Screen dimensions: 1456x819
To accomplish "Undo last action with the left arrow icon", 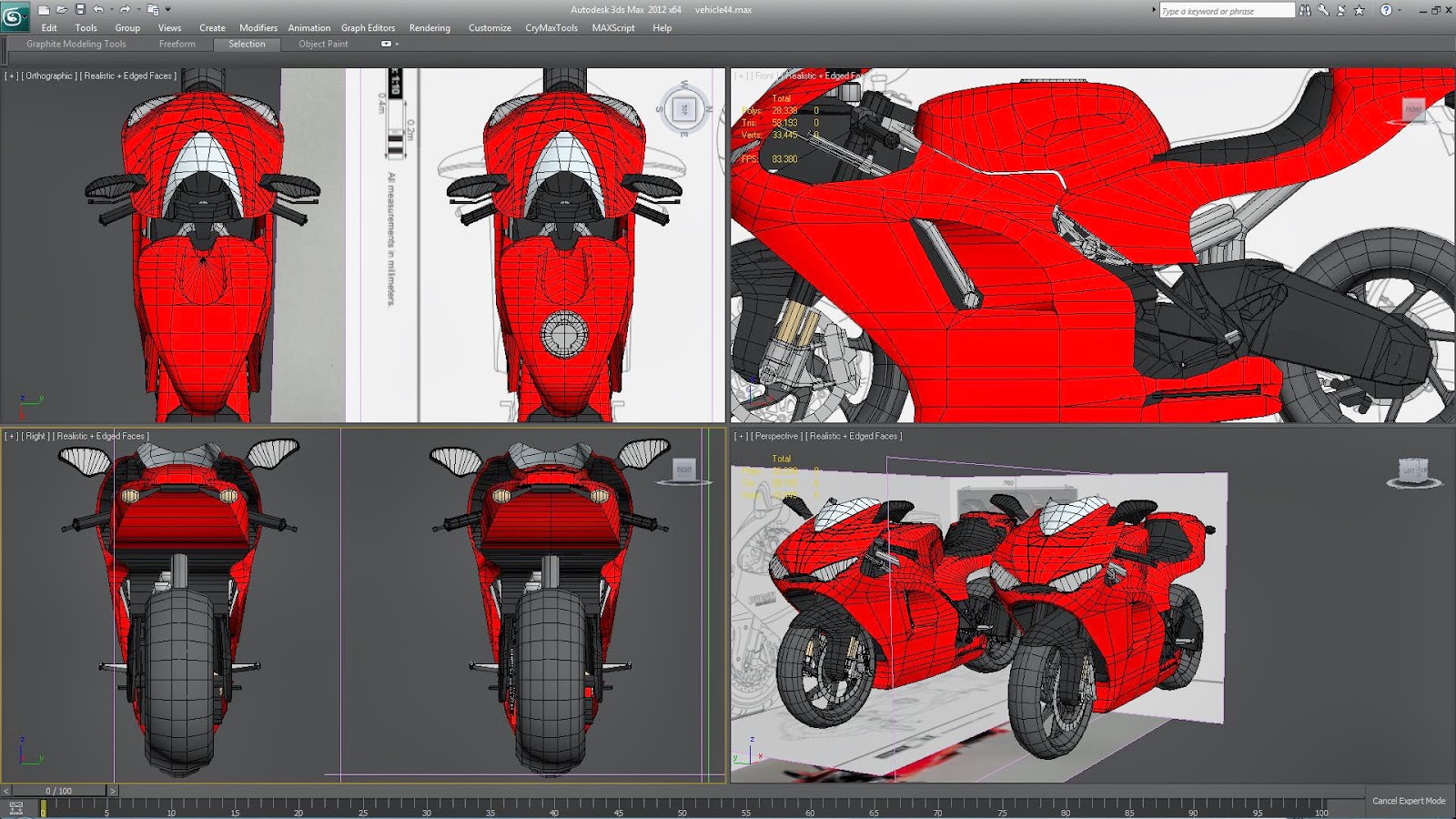I will (98, 10).
